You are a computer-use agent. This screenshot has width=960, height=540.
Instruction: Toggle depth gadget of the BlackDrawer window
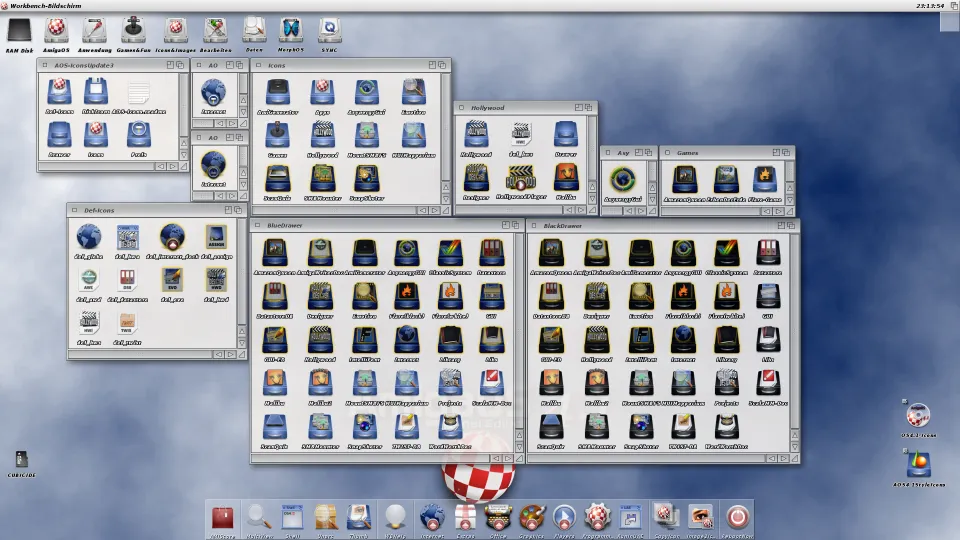(793, 226)
